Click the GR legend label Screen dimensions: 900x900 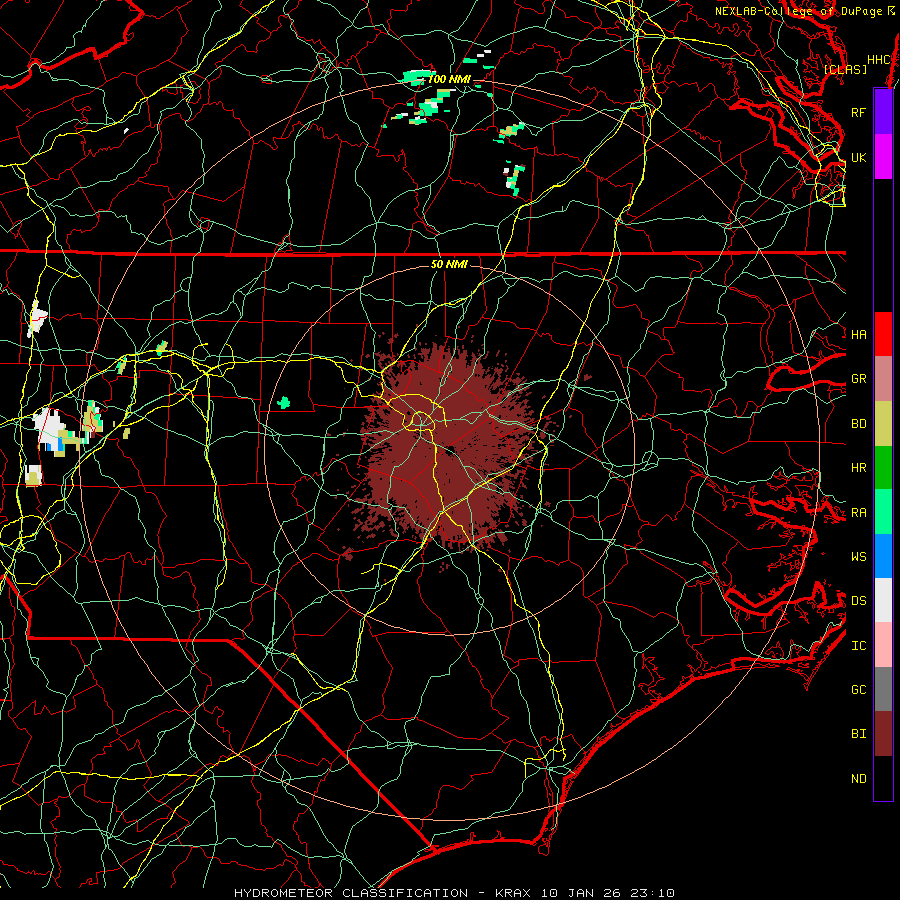click(x=859, y=379)
